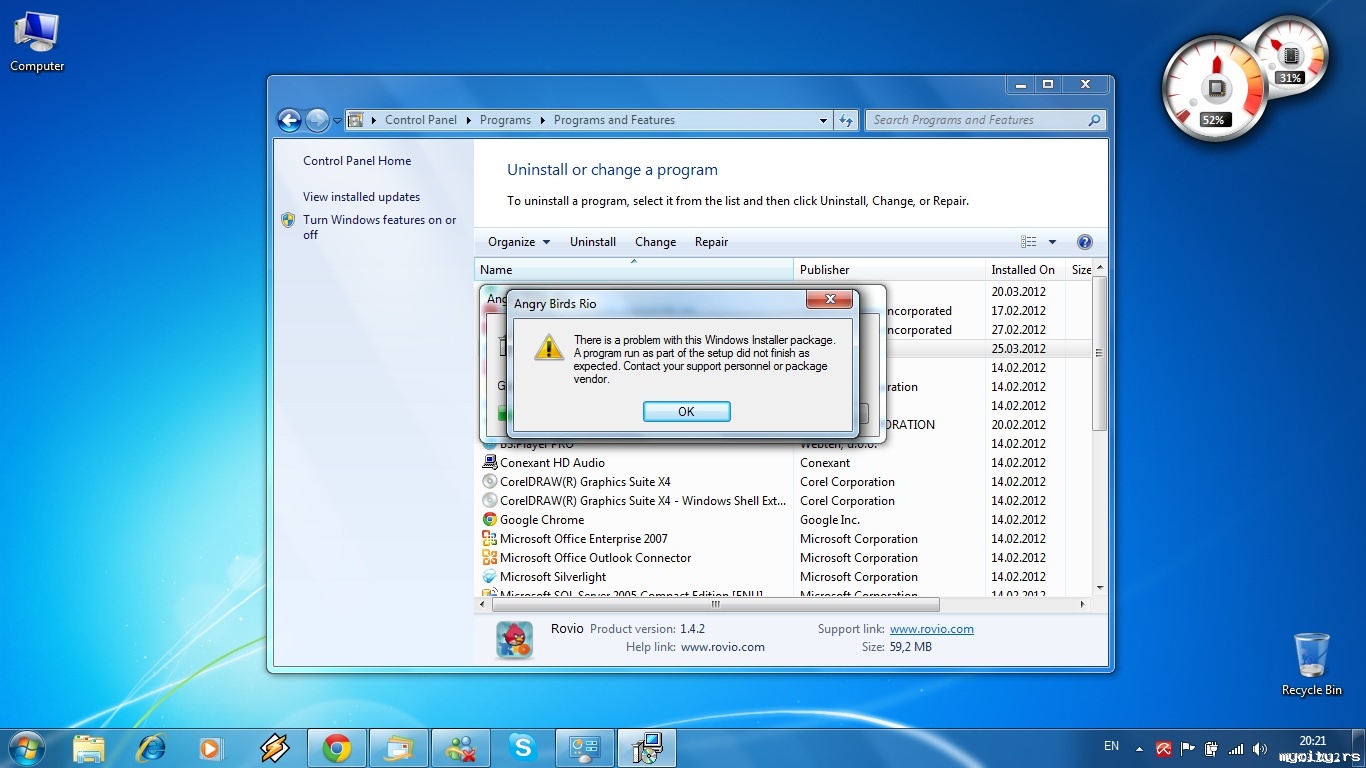Screen dimensions: 1366x768
Task: Open the Organize menu
Action: (x=519, y=242)
